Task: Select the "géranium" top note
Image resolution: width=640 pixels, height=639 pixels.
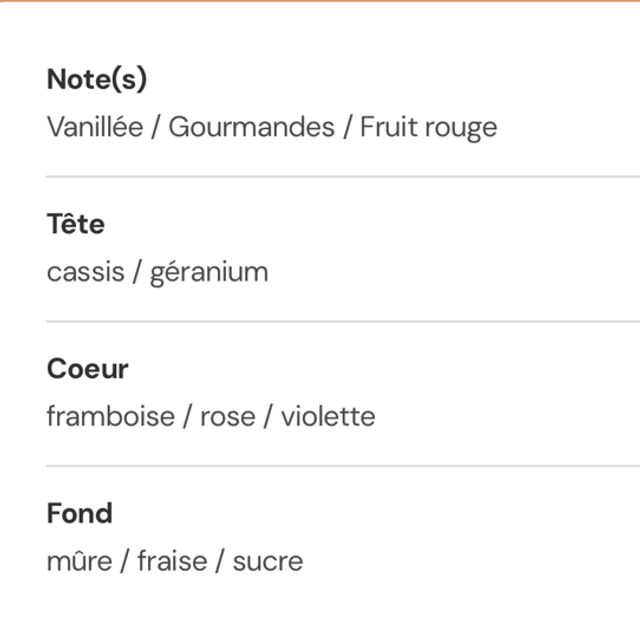Action: point(209,272)
